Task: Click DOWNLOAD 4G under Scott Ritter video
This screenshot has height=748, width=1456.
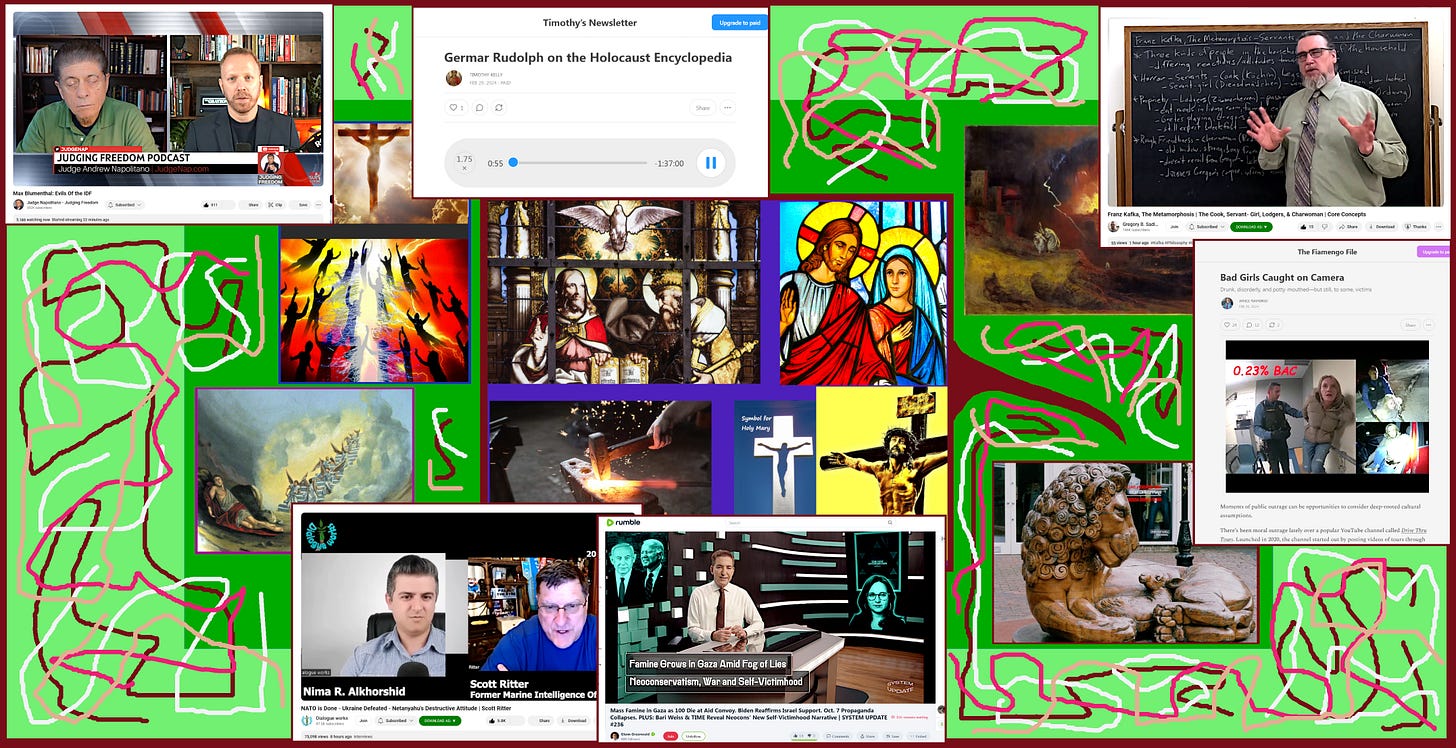Action: (440, 720)
